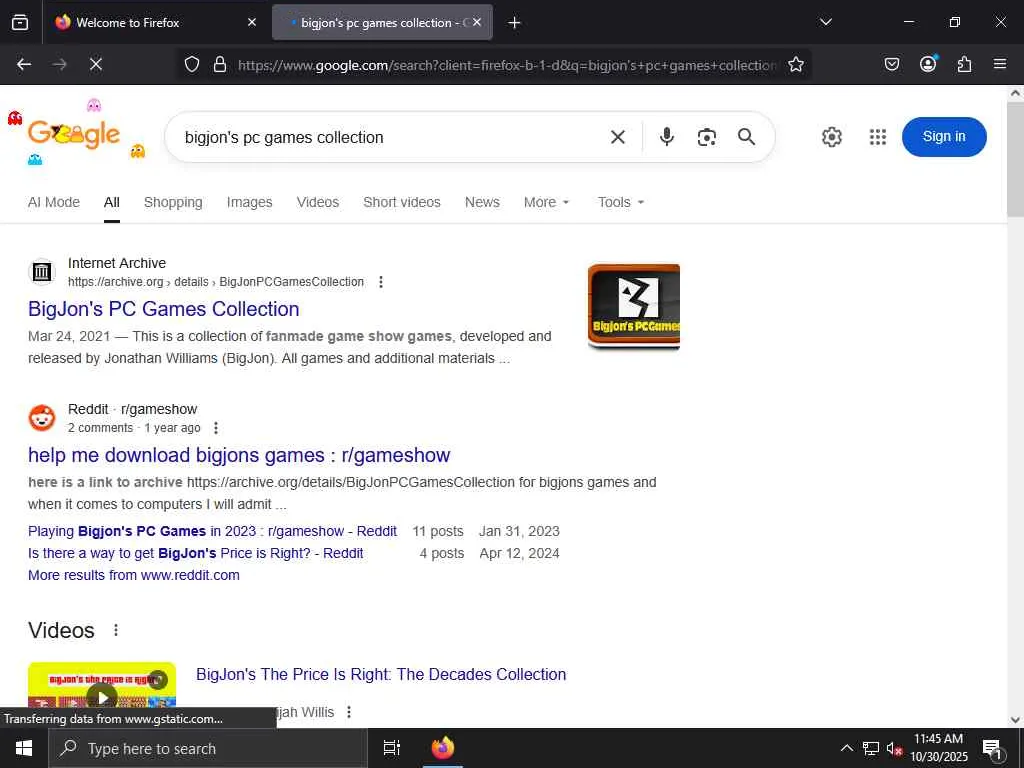Viewport: 1024px width, 768px height.
Task: Open help me download bigjons games link
Action: (239, 455)
